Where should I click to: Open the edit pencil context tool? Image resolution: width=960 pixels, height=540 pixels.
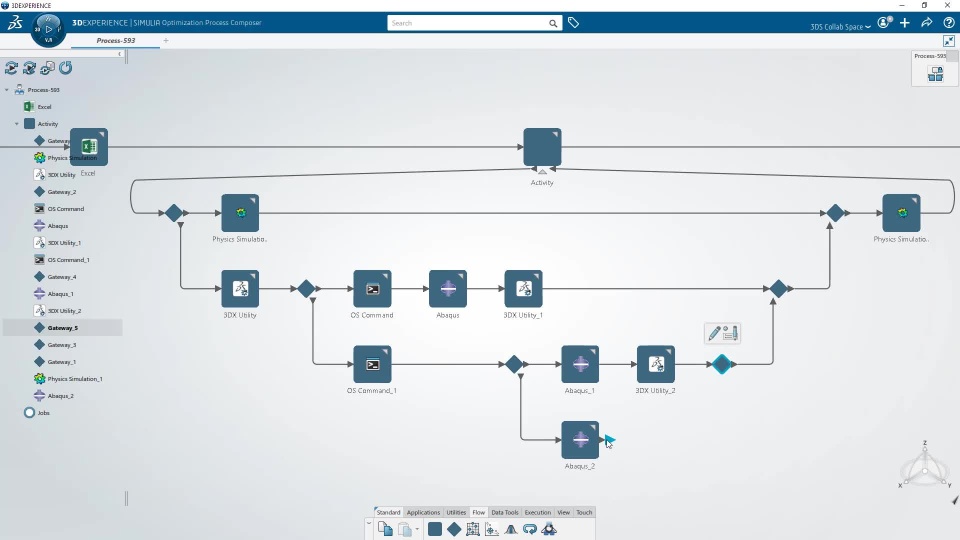point(714,333)
